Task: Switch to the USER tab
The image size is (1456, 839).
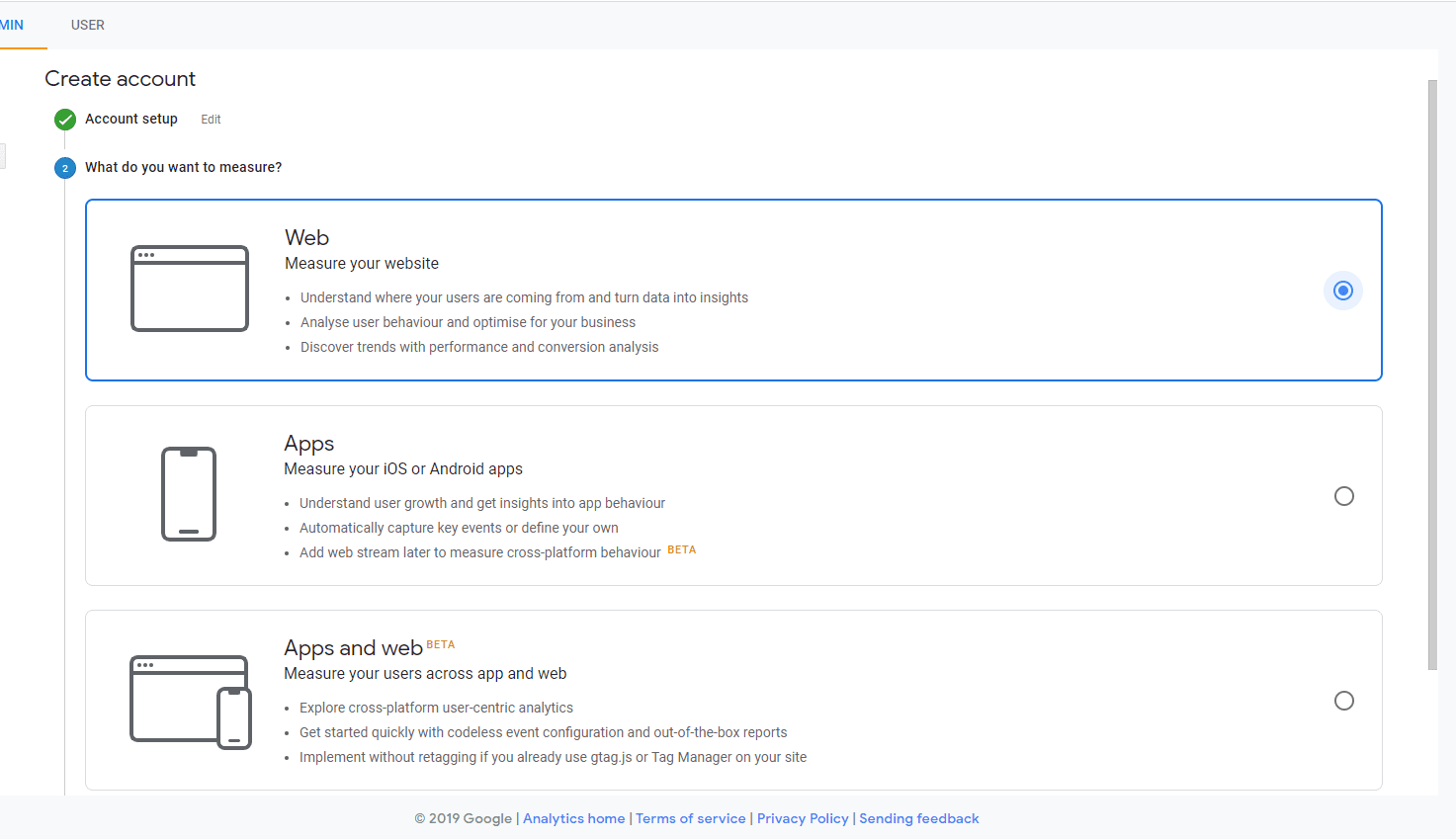Action: coord(88,25)
